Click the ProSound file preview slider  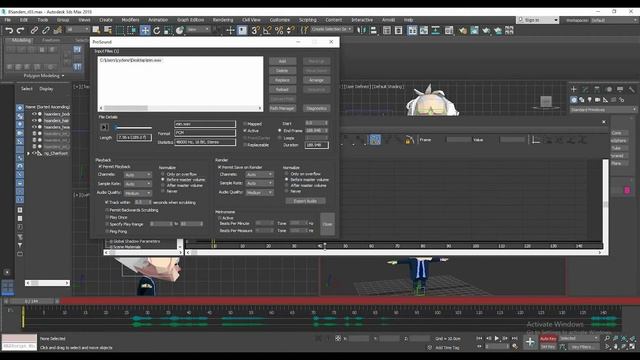pos(133,128)
